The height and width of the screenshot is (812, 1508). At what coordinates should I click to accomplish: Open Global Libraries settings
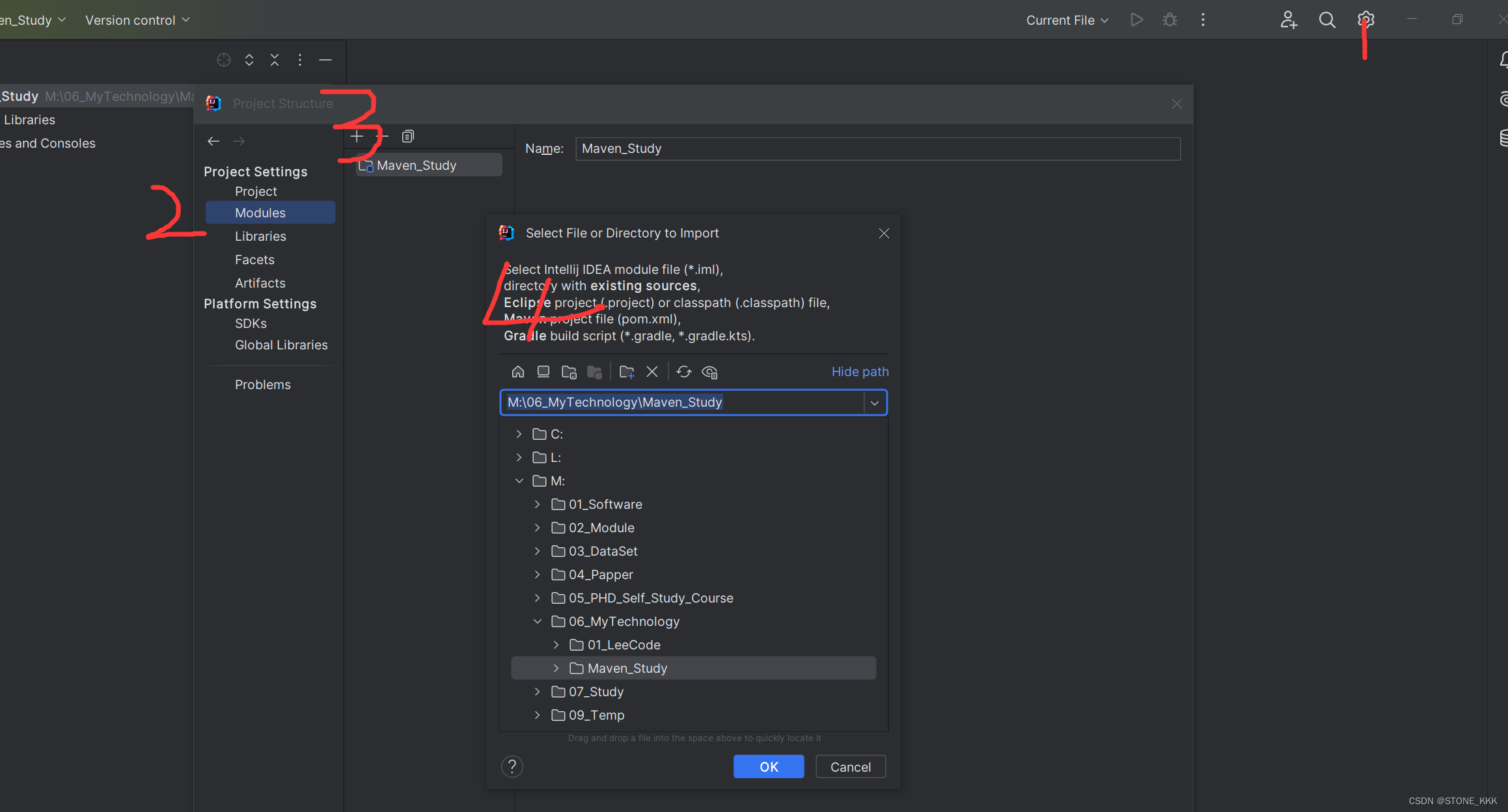(x=281, y=345)
